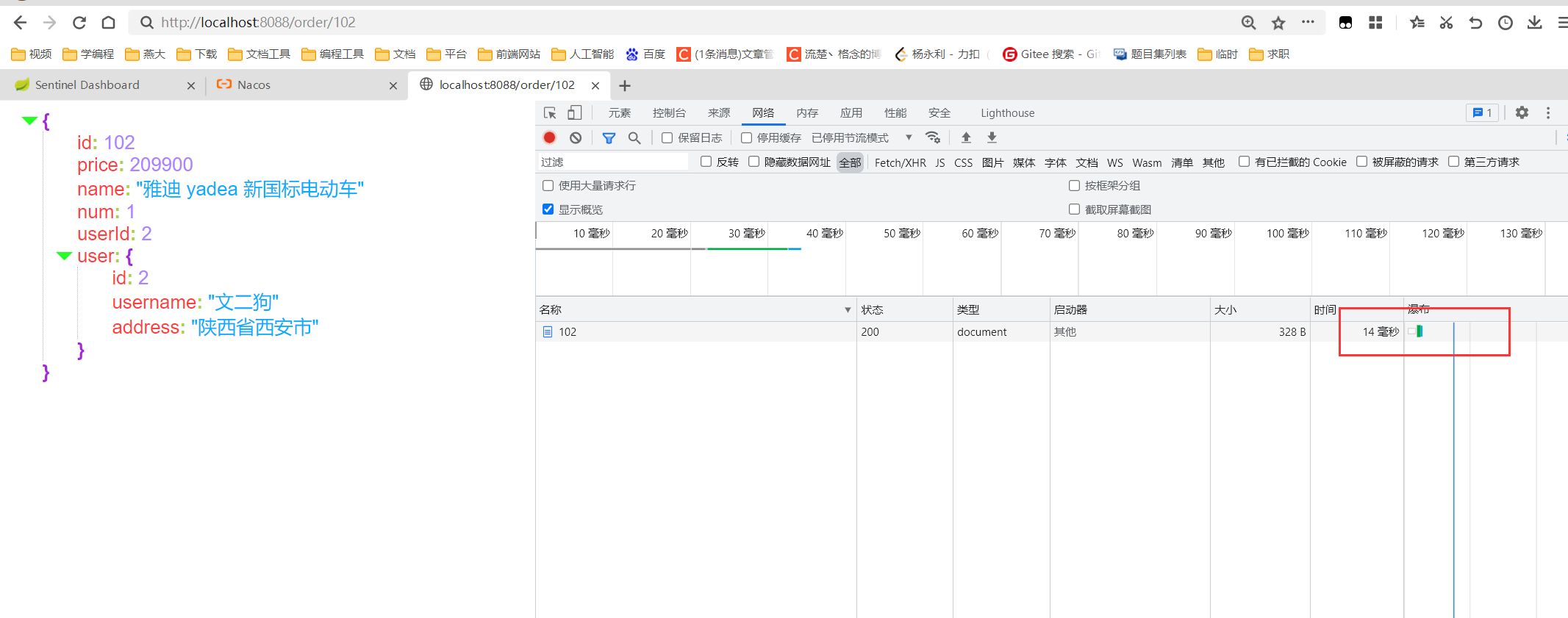Open the Lighthouse tab
The image size is (1568, 618).
pyautogui.click(x=1007, y=112)
